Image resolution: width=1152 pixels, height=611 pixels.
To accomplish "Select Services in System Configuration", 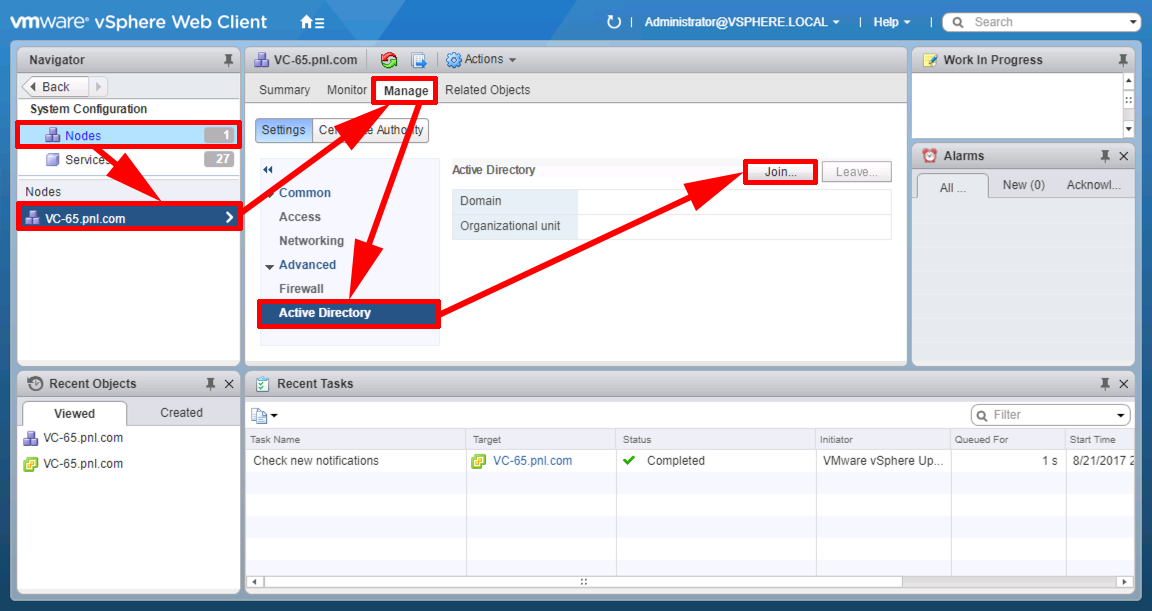I will point(128,159).
